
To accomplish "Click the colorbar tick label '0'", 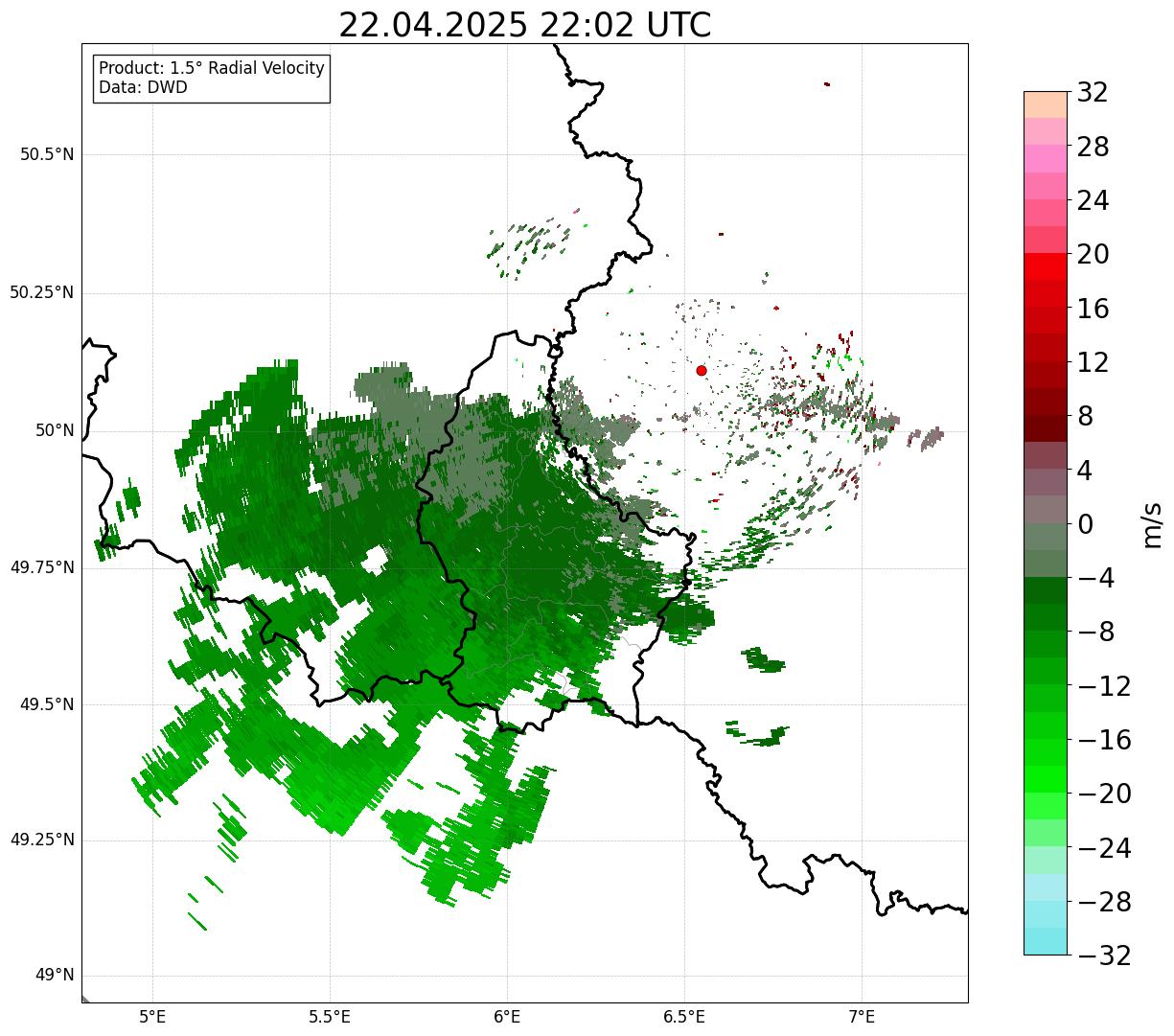I will (1085, 524).
